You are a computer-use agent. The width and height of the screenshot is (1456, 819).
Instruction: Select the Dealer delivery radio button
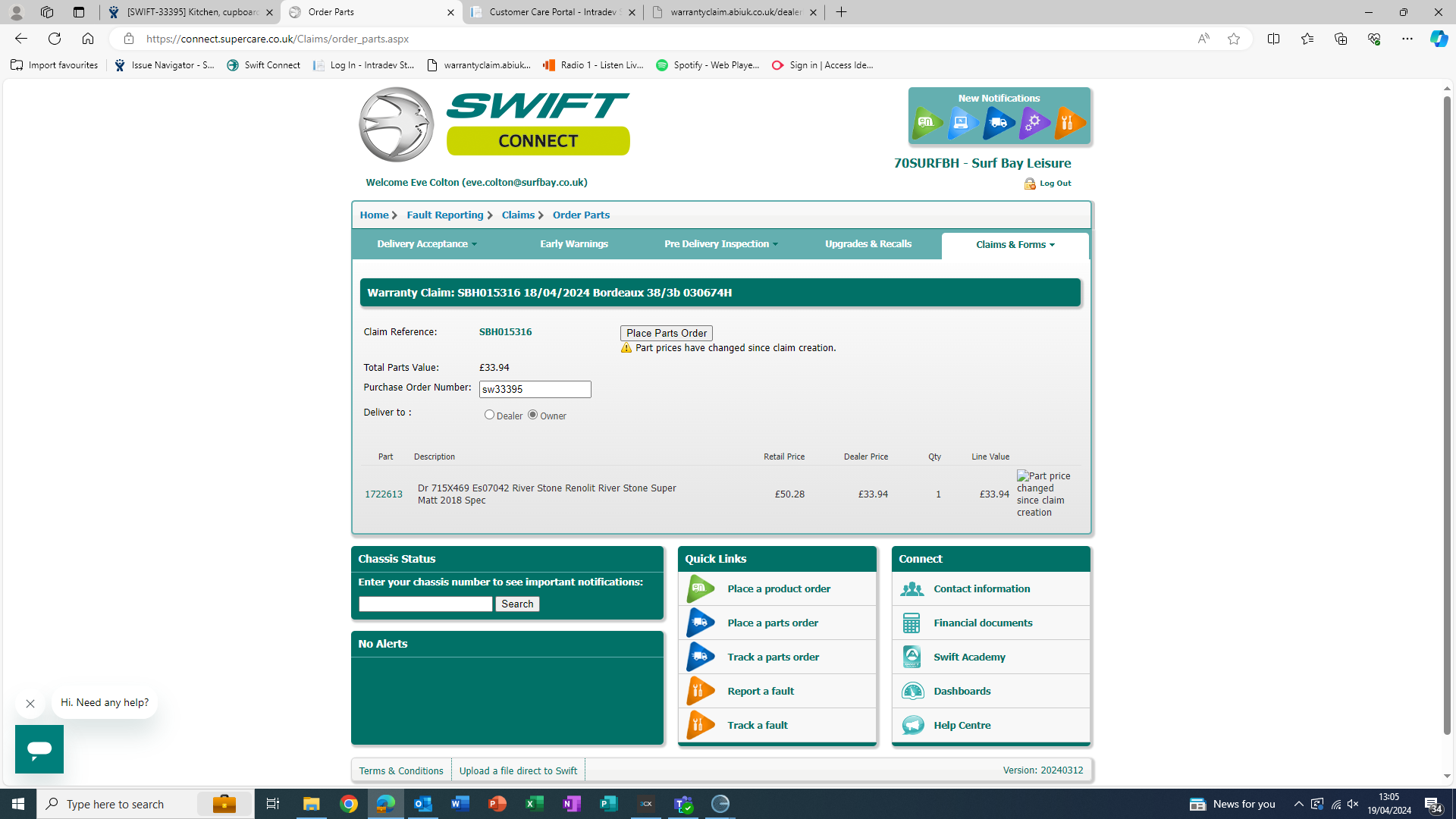(x=489, y=415)
